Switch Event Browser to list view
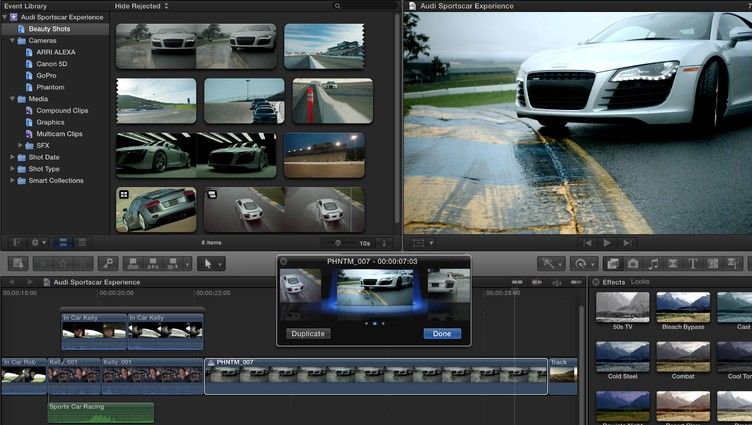The width and height of the screenshot is (752, 425). [82, 243]
